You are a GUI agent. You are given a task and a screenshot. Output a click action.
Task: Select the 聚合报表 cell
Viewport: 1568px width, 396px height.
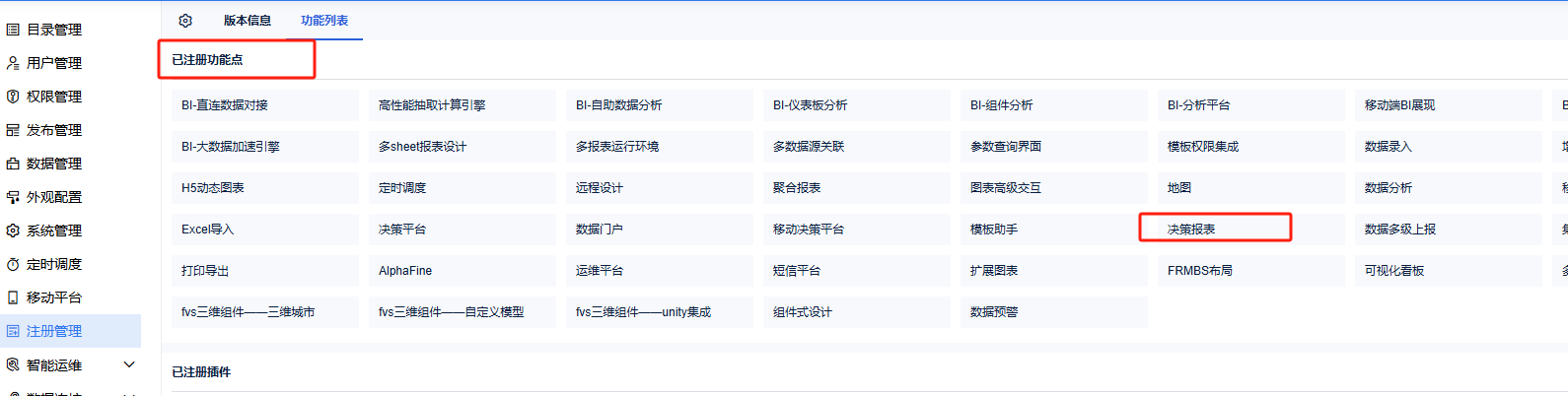click(857, 188)
